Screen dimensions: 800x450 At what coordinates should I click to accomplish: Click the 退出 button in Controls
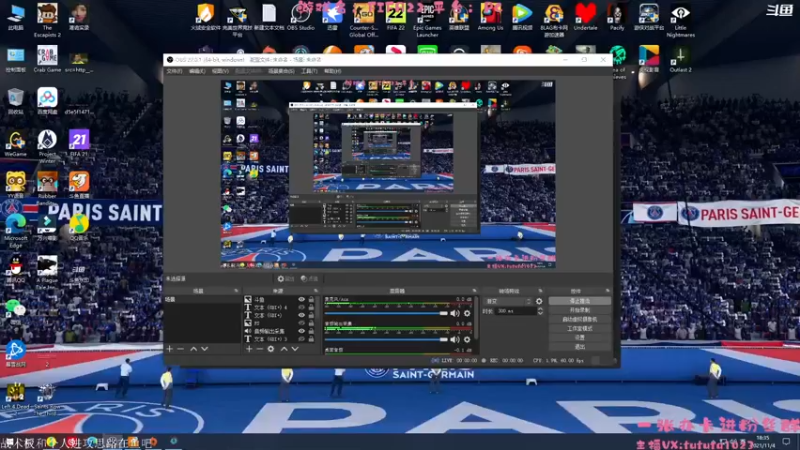580,347
